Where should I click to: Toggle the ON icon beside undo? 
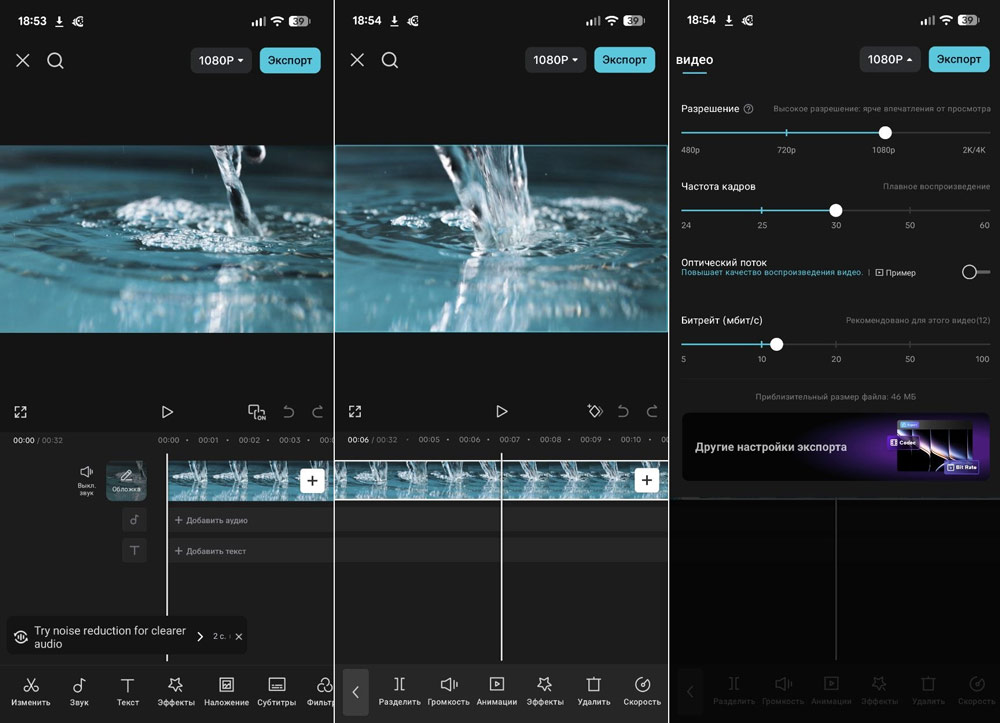[x=257, y=412]
